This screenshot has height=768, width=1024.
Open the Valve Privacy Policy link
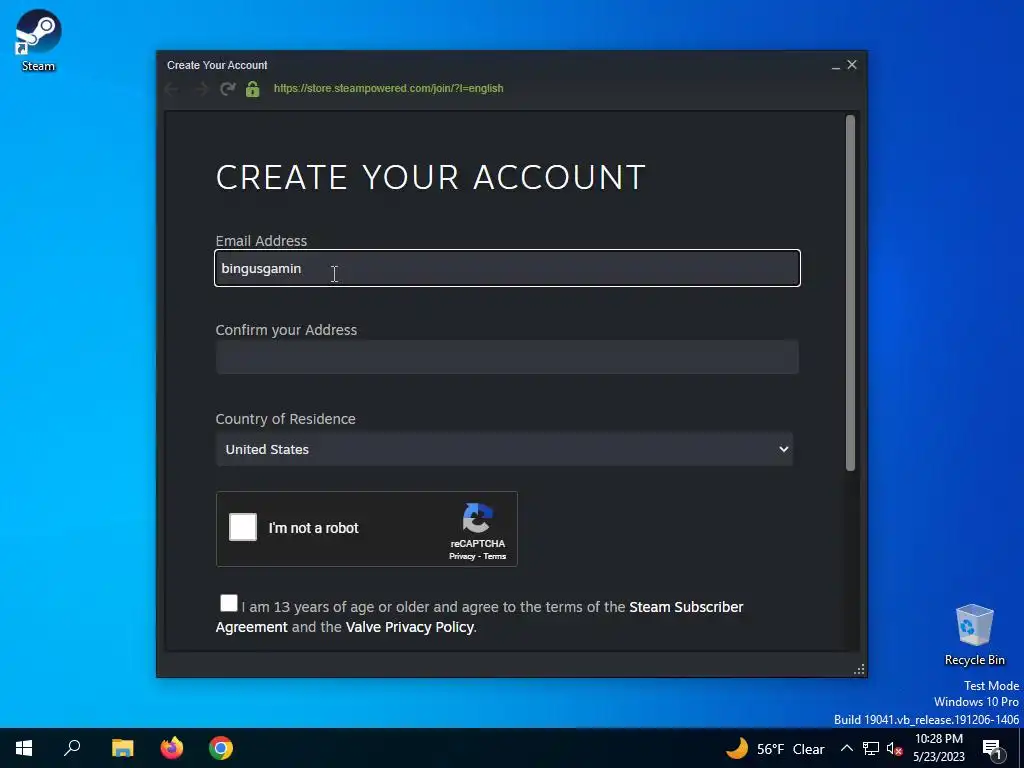(x=409, y=627)
